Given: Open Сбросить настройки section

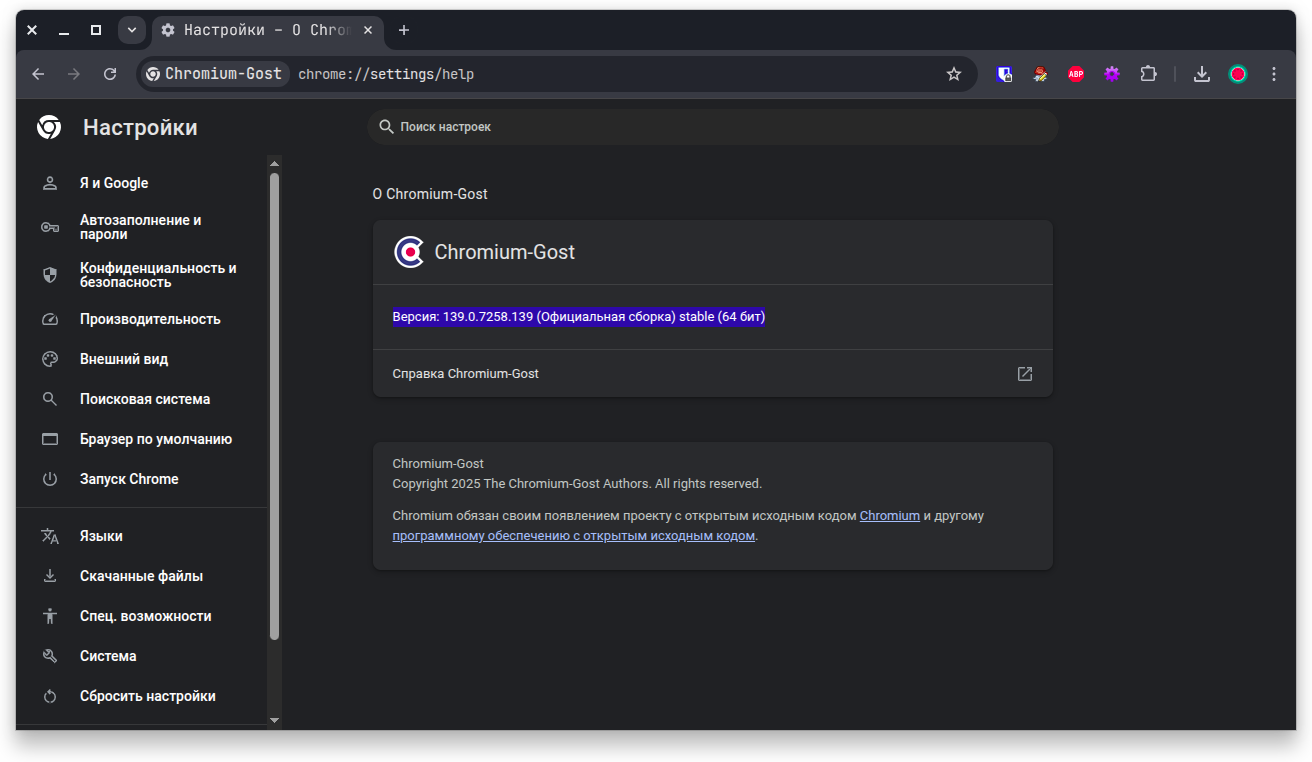Looking at the screenshot, I should (142, 696).
